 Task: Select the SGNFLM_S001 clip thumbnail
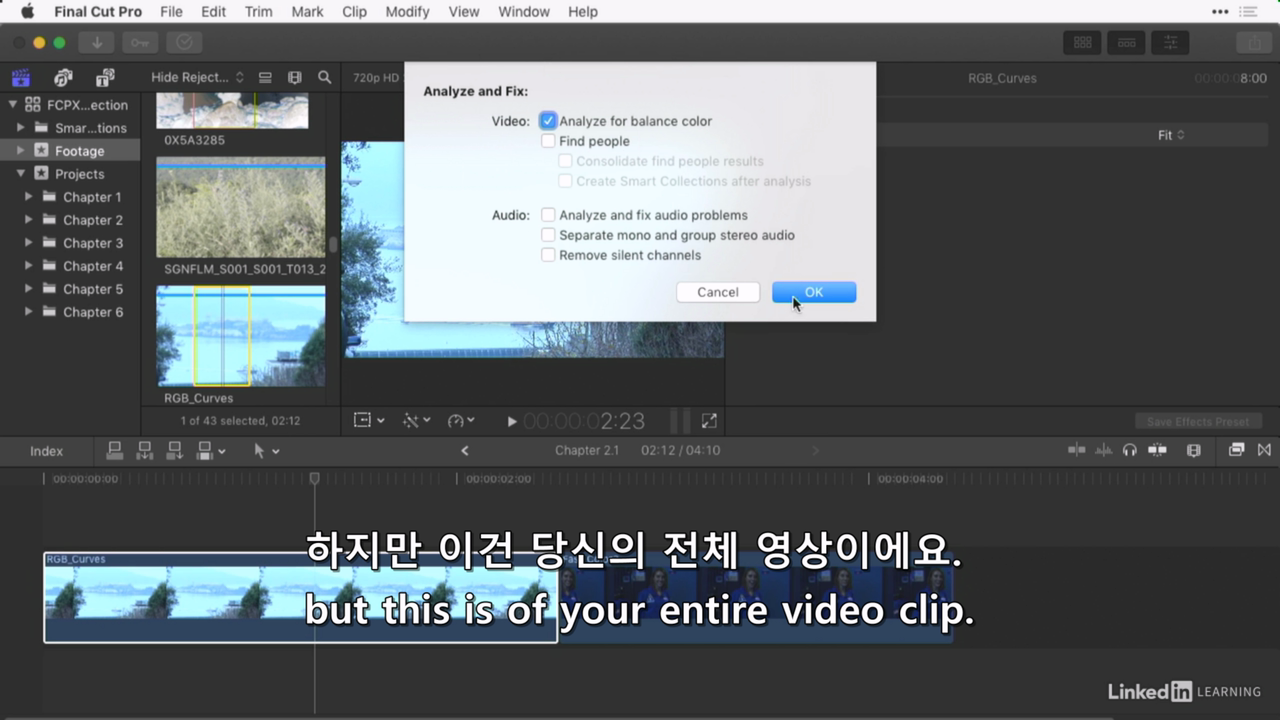241,207
